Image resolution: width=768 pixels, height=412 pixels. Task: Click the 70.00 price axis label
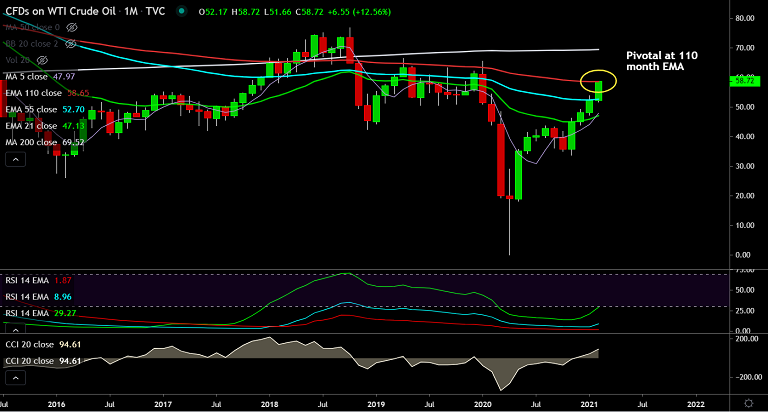click(x=744, y=48)
